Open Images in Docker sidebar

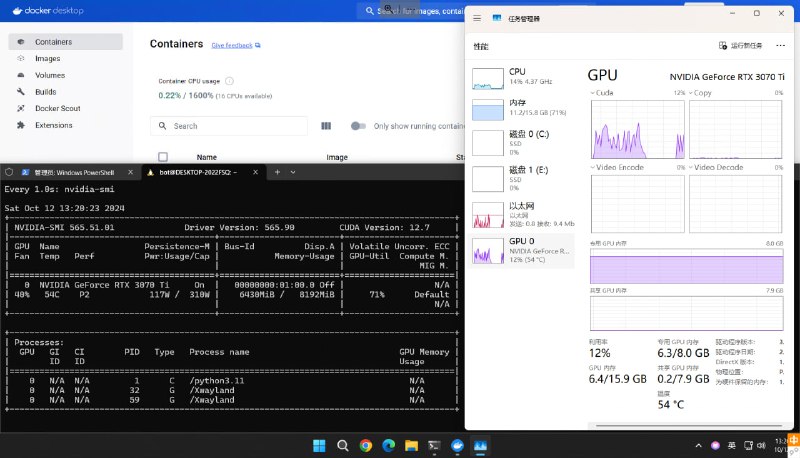[x=47, y=59]
